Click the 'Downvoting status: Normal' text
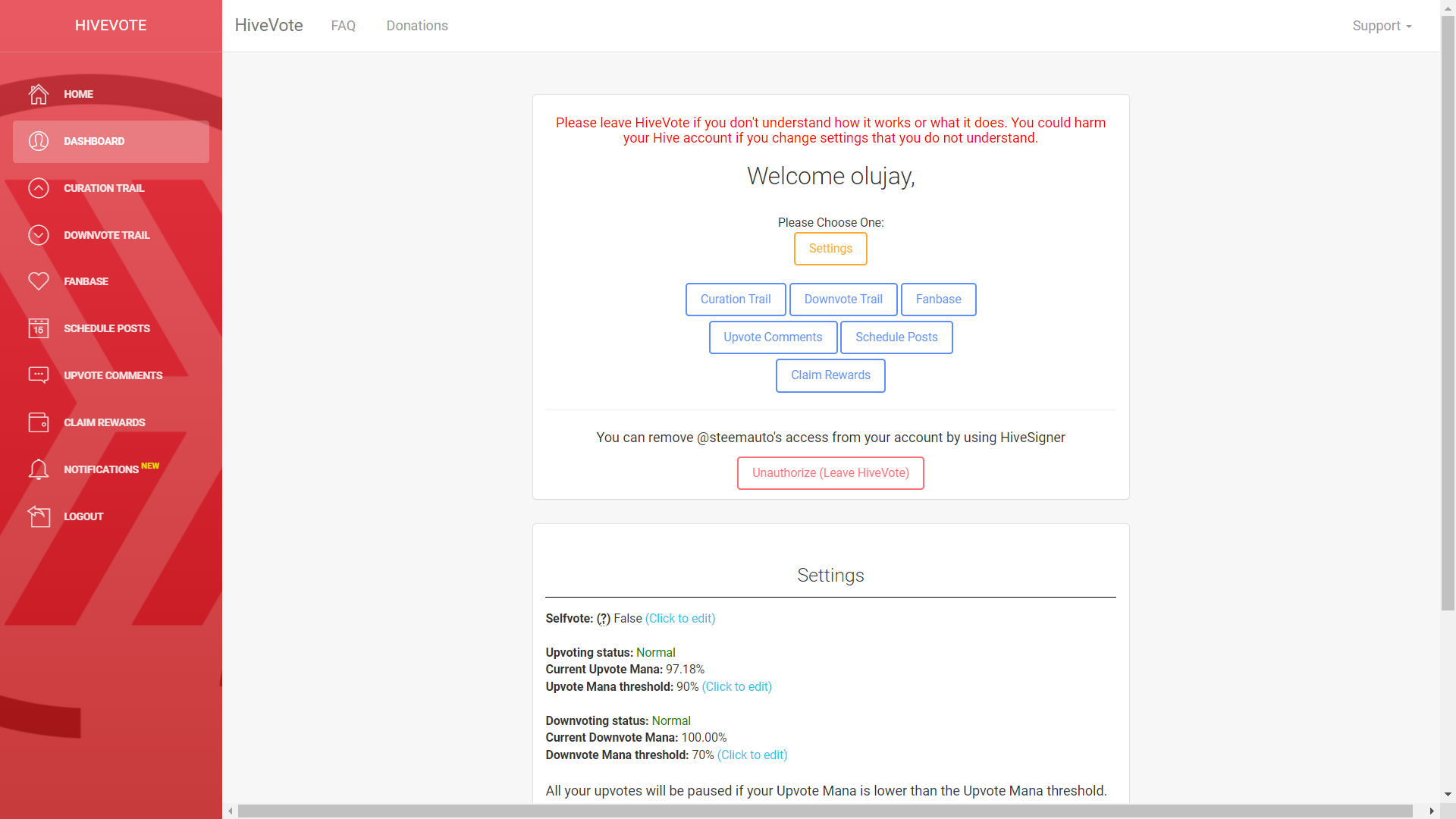Image resolution: width=1456 pixels, height=819 pixels. coord(618,721)
